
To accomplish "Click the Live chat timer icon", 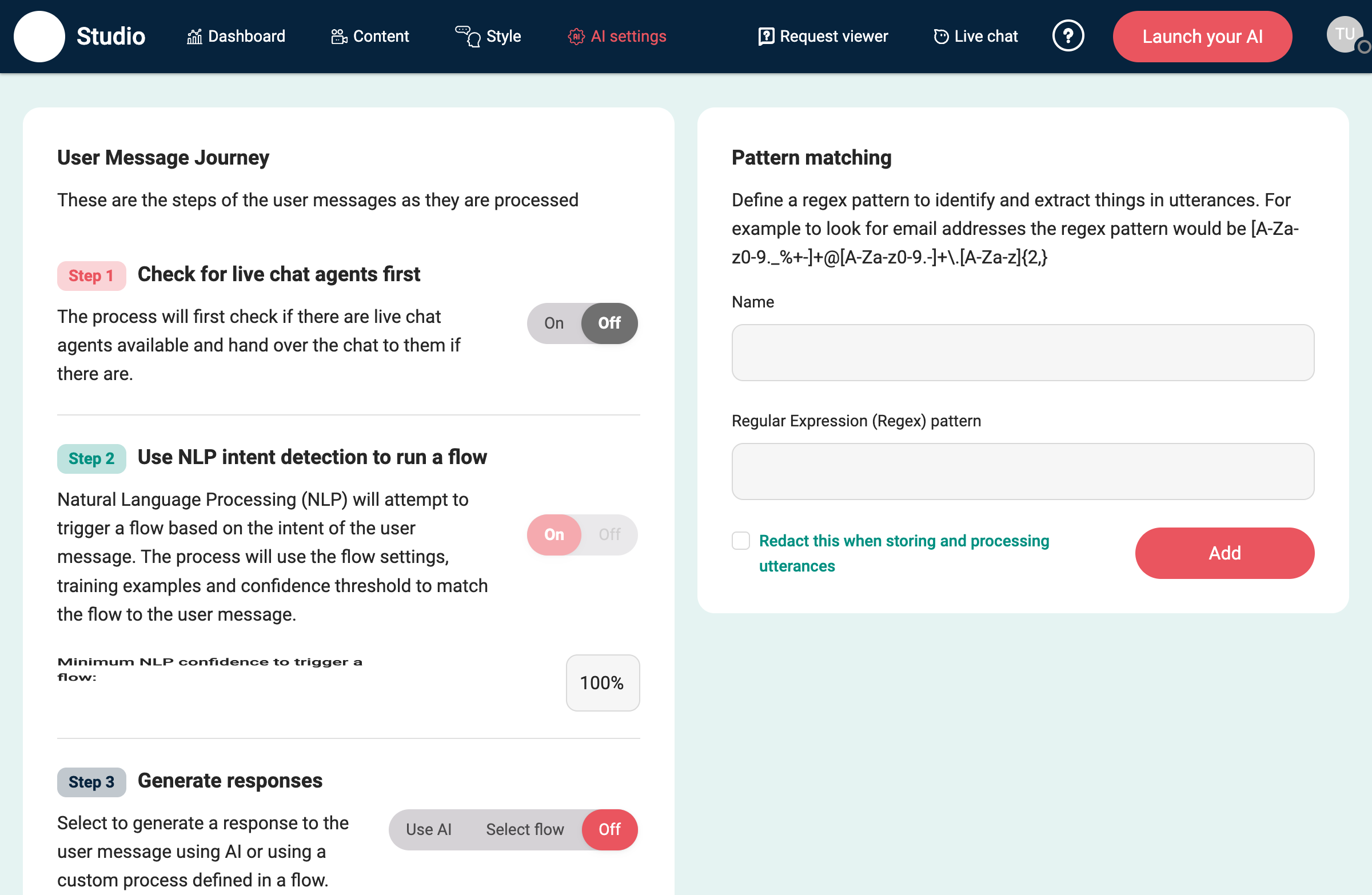I will (x=941, y=36).
